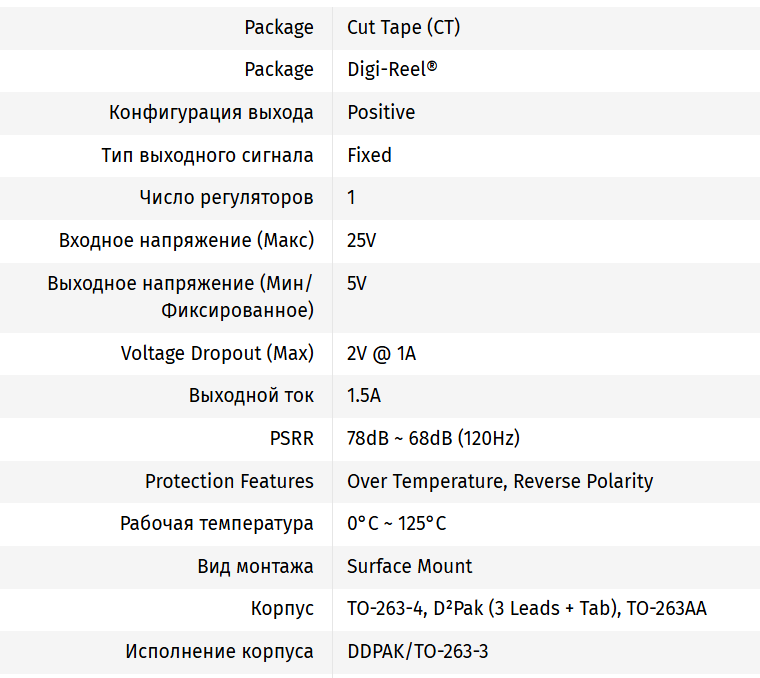Viewport: 760px width, 678px height.
Task: Click the "Surface Mount" mounting value
Action: (x=409, y=566)
